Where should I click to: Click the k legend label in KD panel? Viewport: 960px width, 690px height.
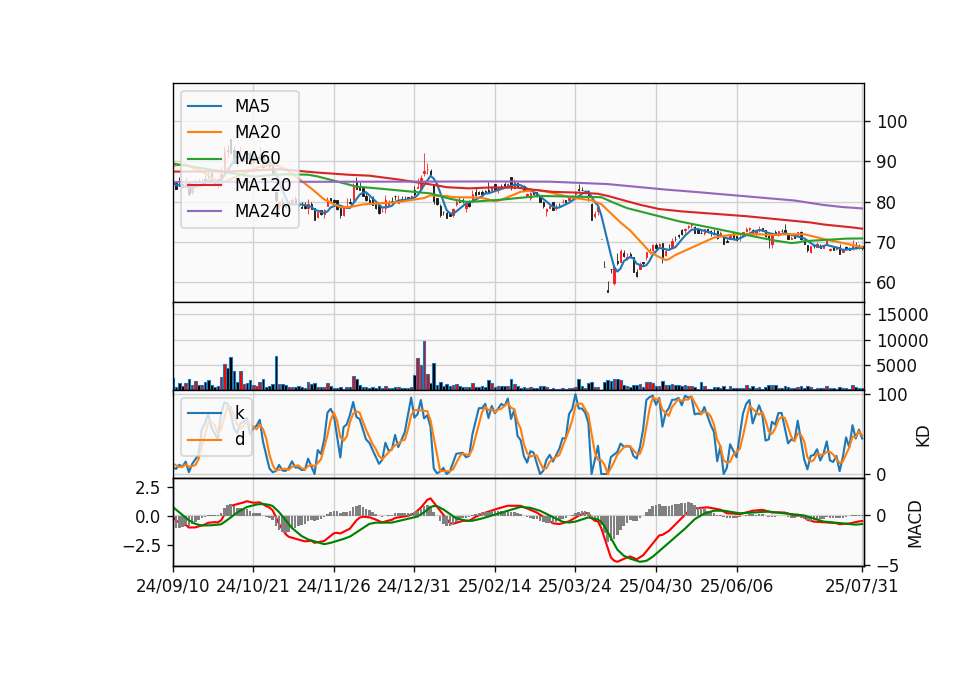click(x=240, y=413)
